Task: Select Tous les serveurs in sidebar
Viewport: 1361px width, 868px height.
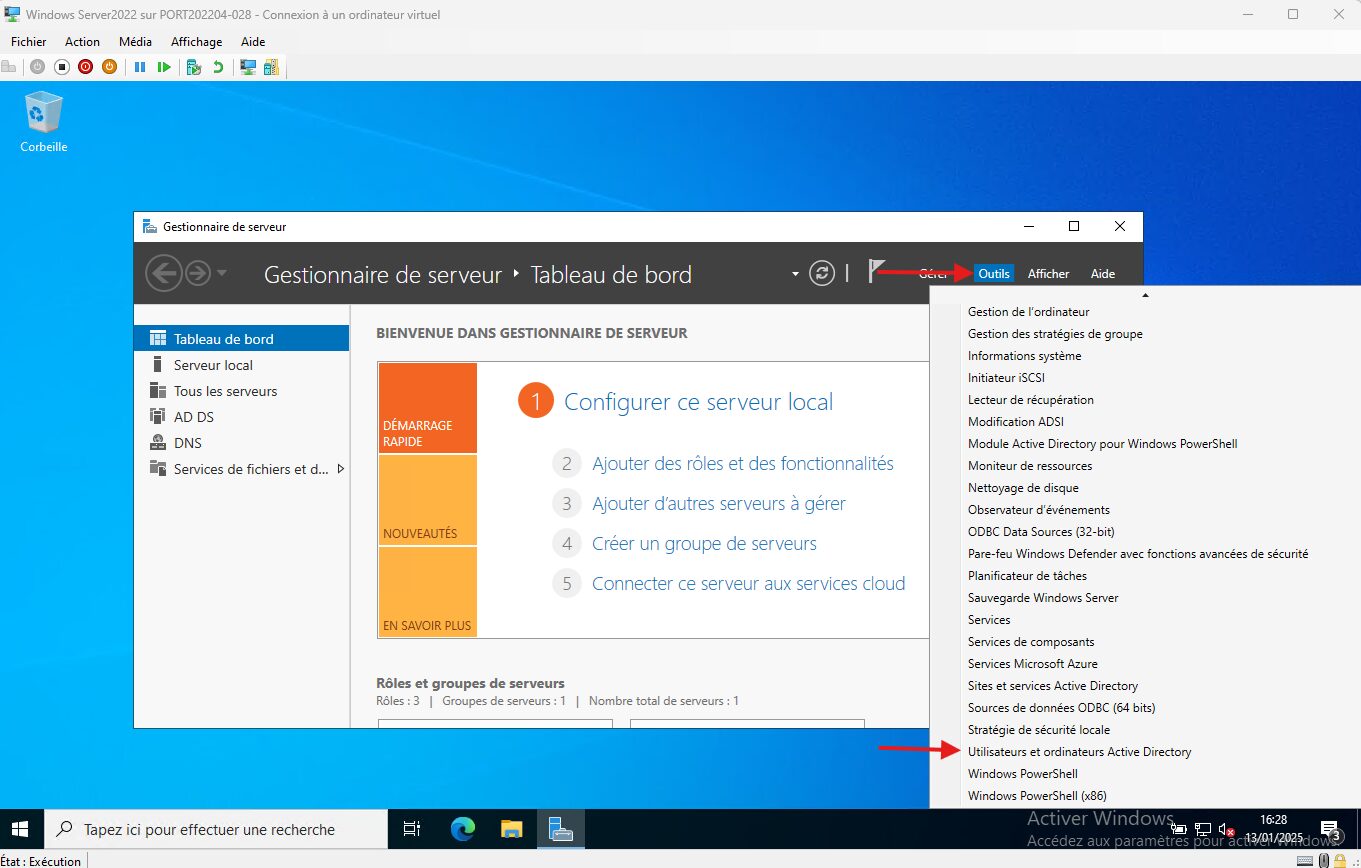Action: pyautogui.click(x=241, y=391)
